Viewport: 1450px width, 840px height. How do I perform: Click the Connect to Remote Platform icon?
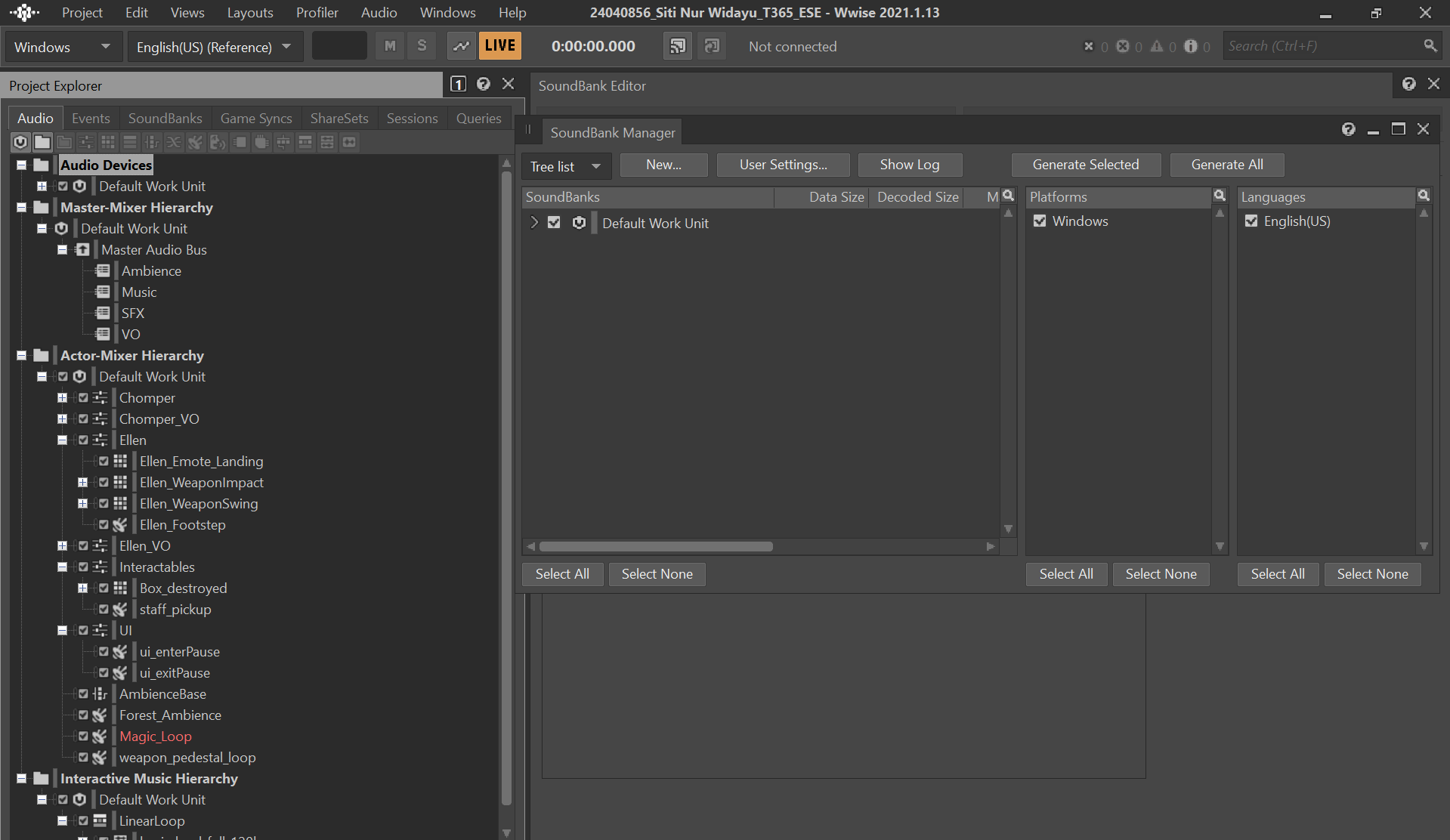tap(678, 46)
